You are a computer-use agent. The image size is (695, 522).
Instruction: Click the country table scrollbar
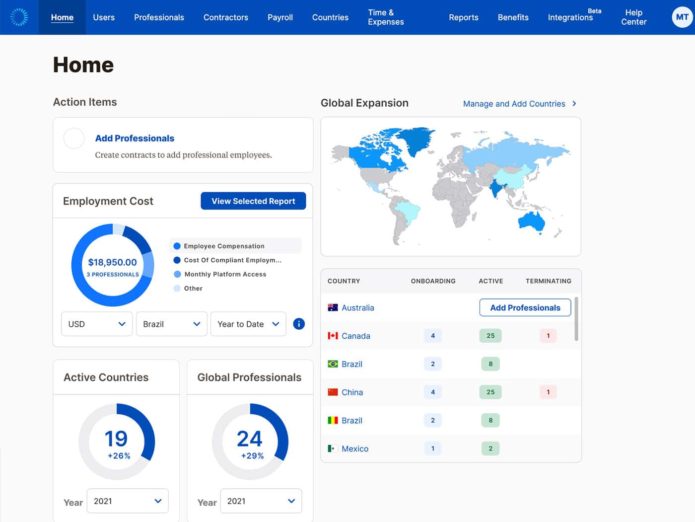point(576,320)
